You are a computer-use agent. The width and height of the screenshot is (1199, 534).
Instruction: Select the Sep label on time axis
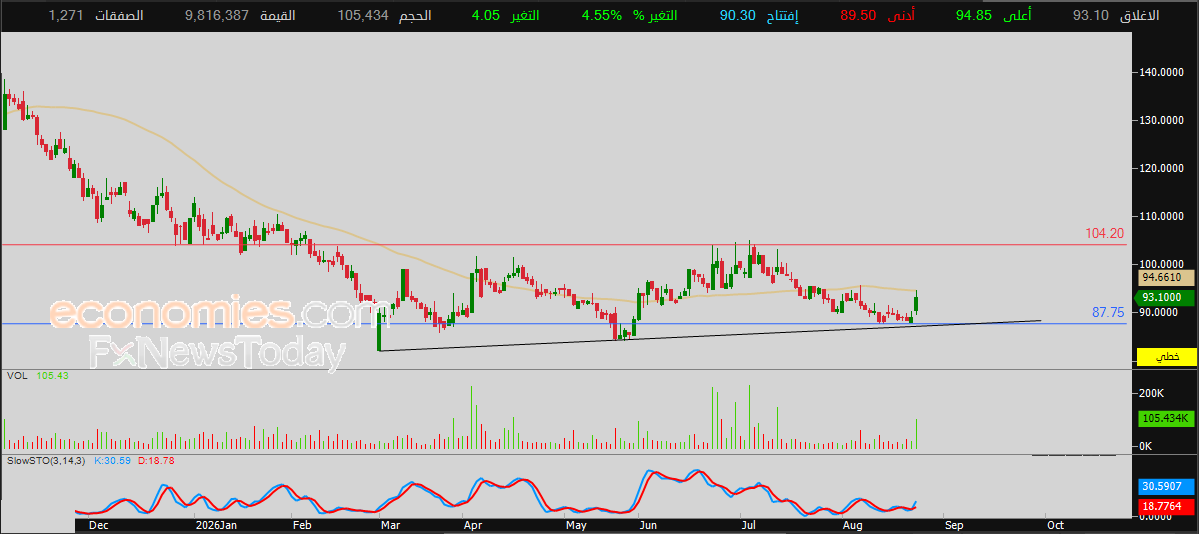pyautogui.click(x=954, y=526)
